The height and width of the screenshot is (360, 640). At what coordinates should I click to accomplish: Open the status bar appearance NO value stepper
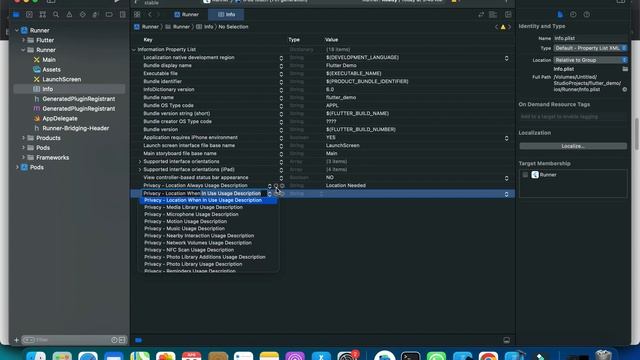click(507, 178)
